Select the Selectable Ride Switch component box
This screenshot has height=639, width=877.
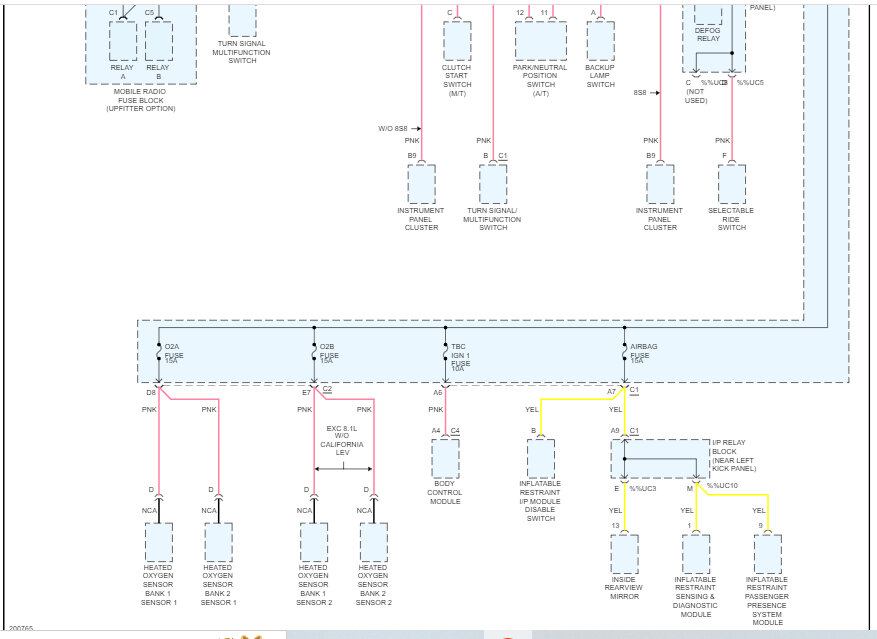point(732,184)
